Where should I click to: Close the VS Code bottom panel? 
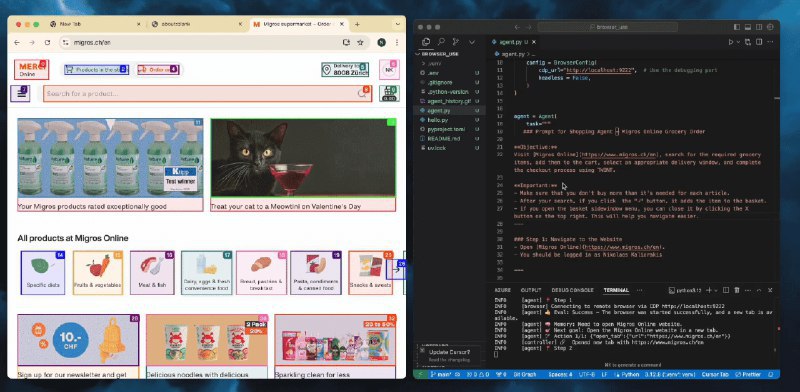[770, 290]
